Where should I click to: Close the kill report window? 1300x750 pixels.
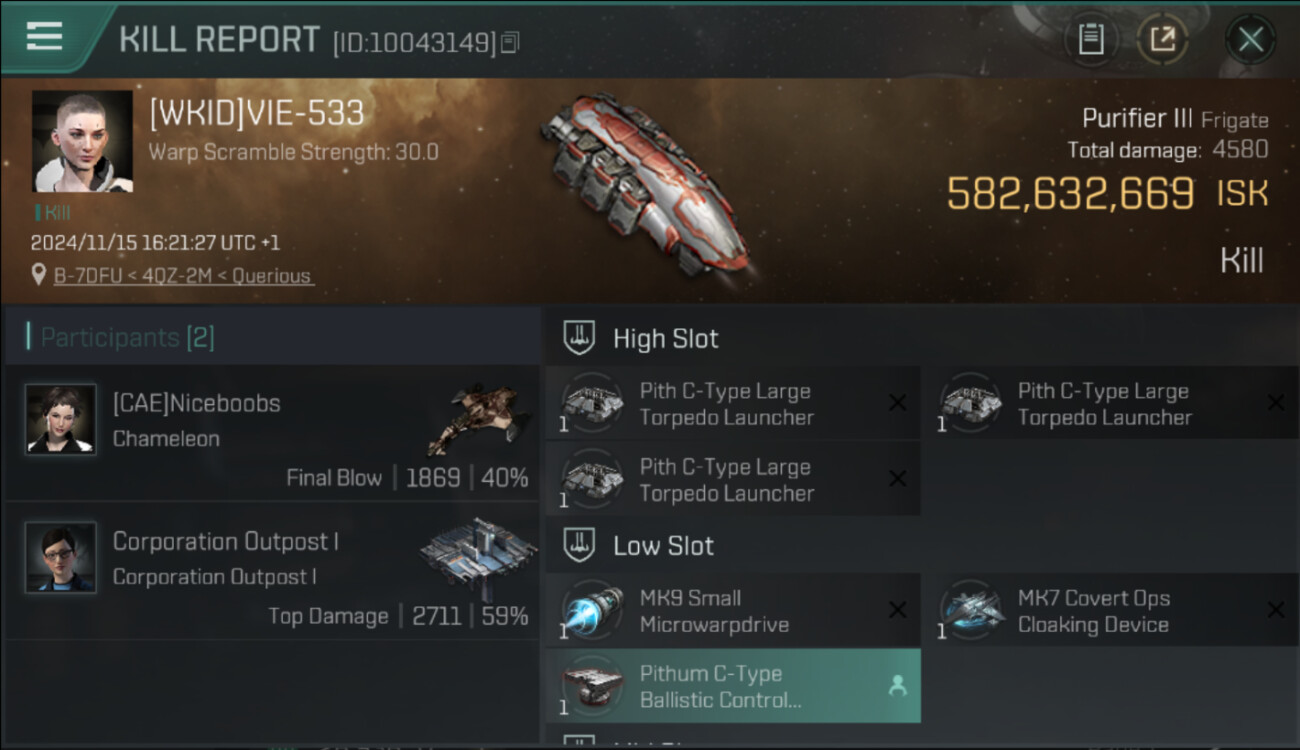click(1250, 40)
